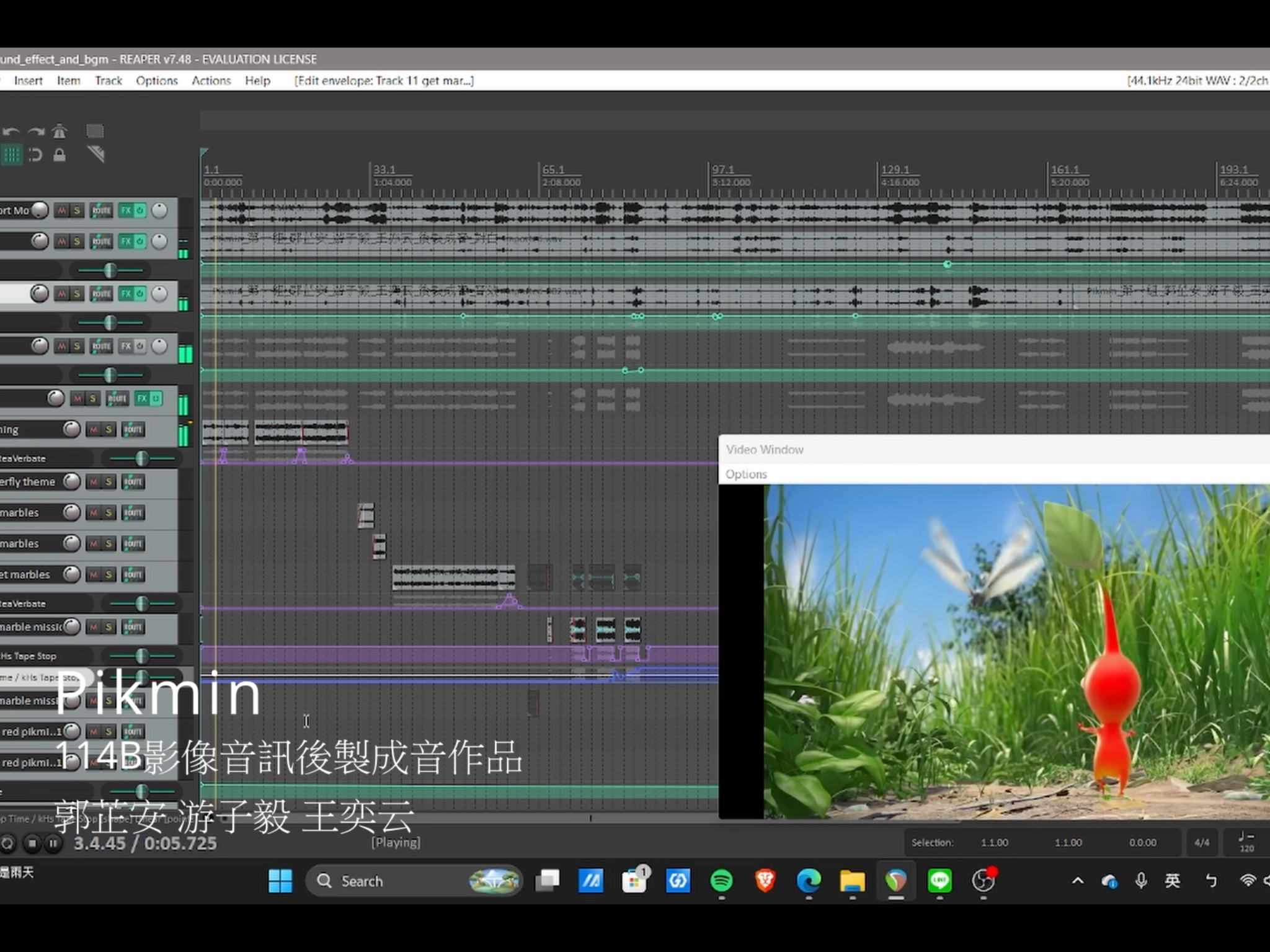Screen dimensions: 1270x952
Task: Click the 'ort Mo' track volume knob
Action: pyautogui.click(x=39, y=211)
